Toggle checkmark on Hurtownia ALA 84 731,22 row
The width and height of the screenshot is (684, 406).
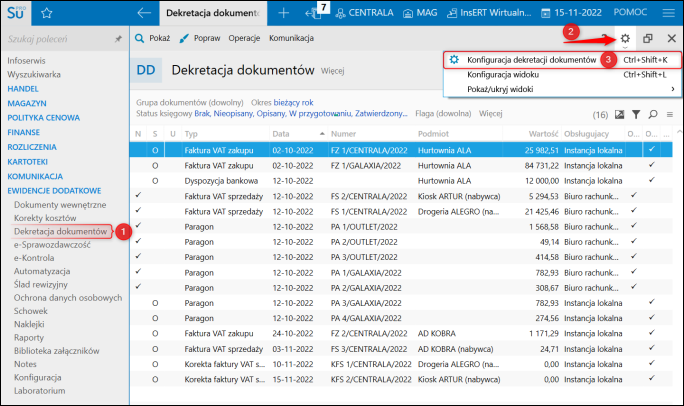[651, 165]
